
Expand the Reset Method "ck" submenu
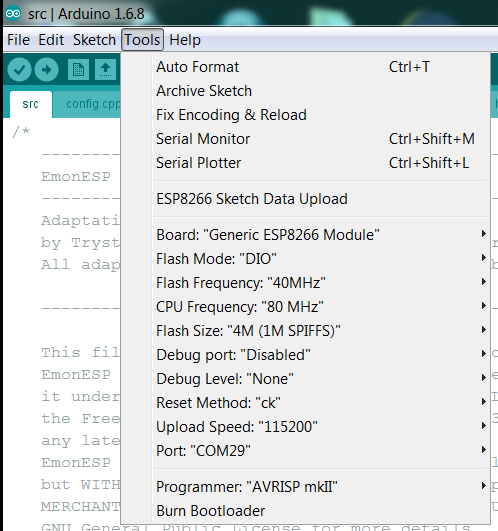pos(305,403)
